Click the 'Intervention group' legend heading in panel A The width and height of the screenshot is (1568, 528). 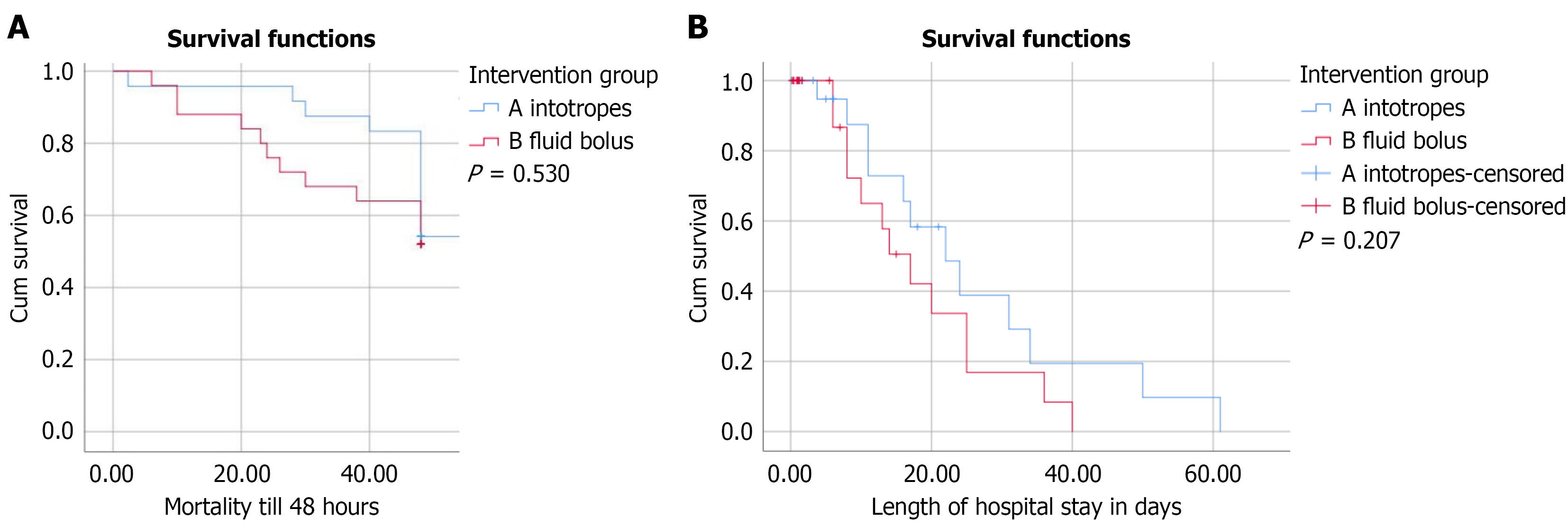(x=563, y=75)
